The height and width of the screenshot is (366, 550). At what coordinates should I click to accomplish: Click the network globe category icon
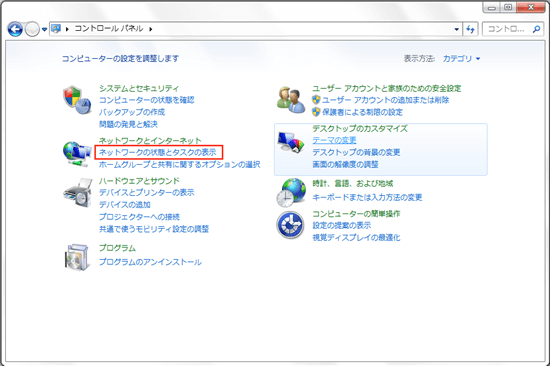coord(77,153)
